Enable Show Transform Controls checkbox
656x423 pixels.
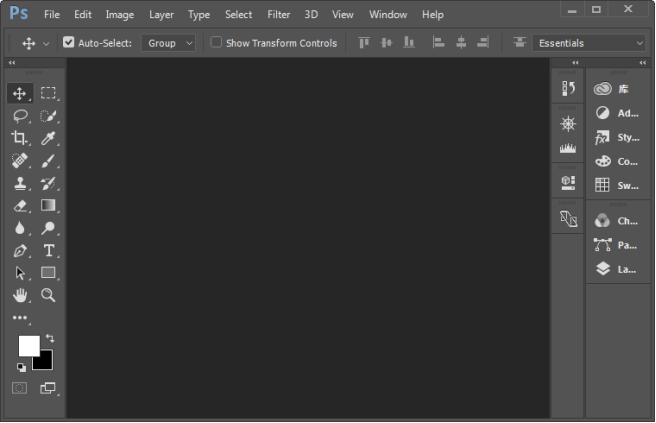(x=216, y=42)
